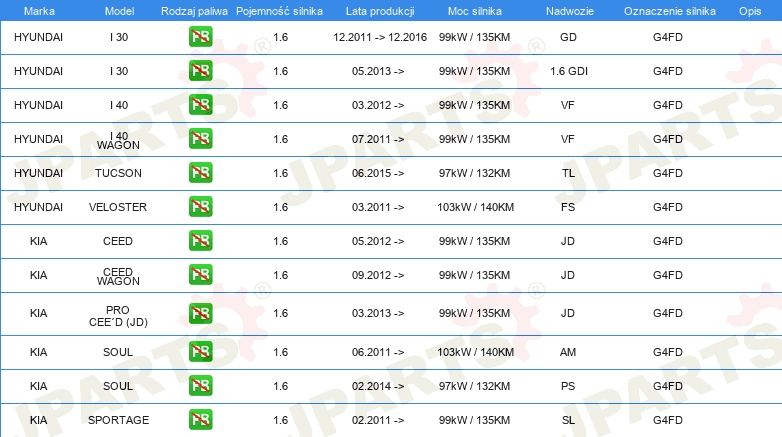This screenshot has height=437, width=782.
Task: Click the Model column header
Action: tap(119, 11)
